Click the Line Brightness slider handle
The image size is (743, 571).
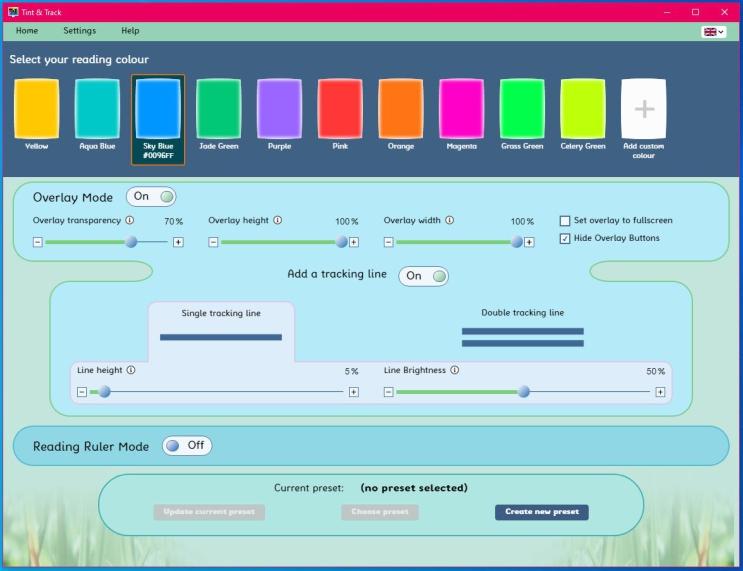(524, 391)
